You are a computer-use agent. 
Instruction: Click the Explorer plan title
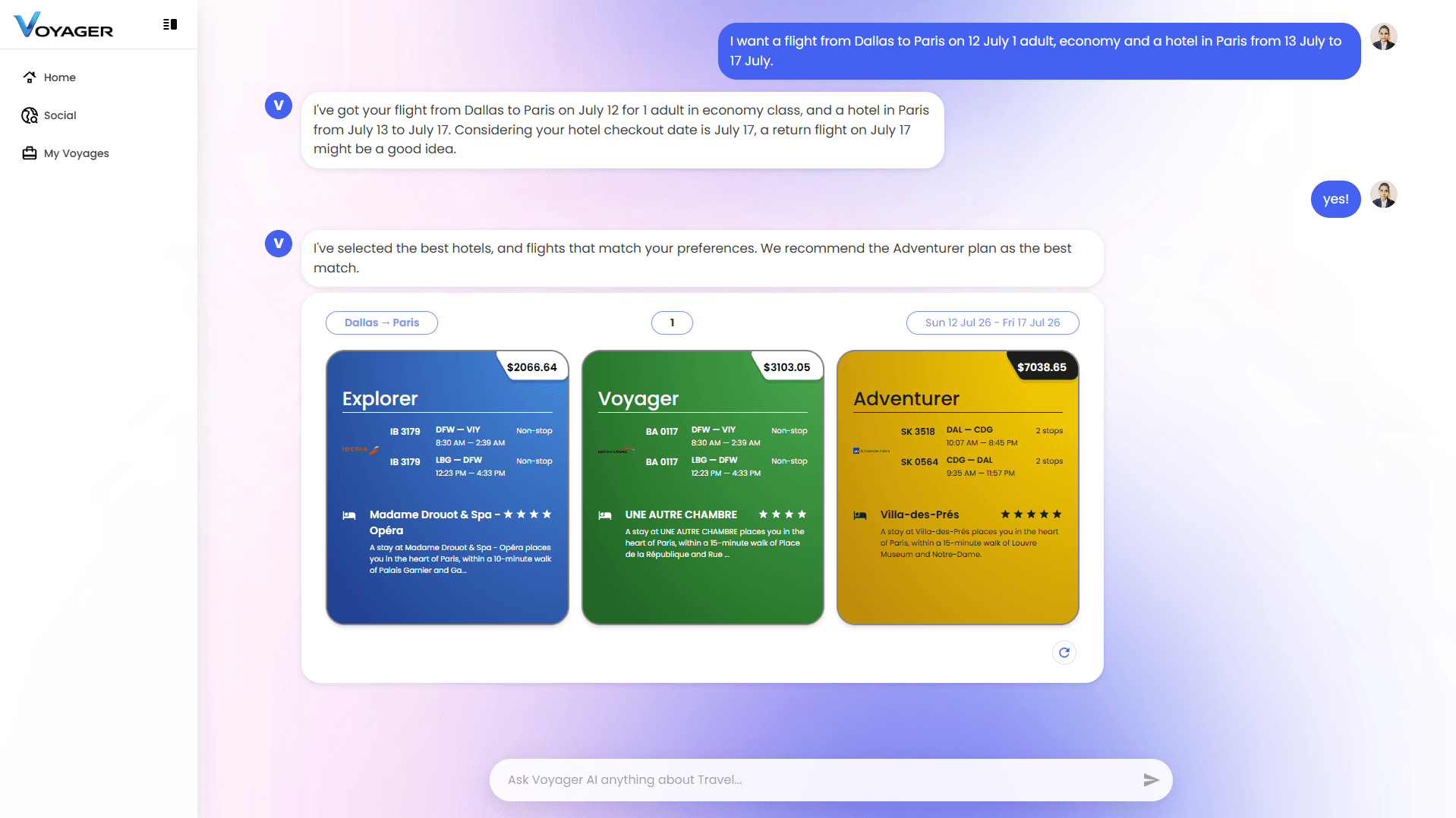[x=380, y=398]
